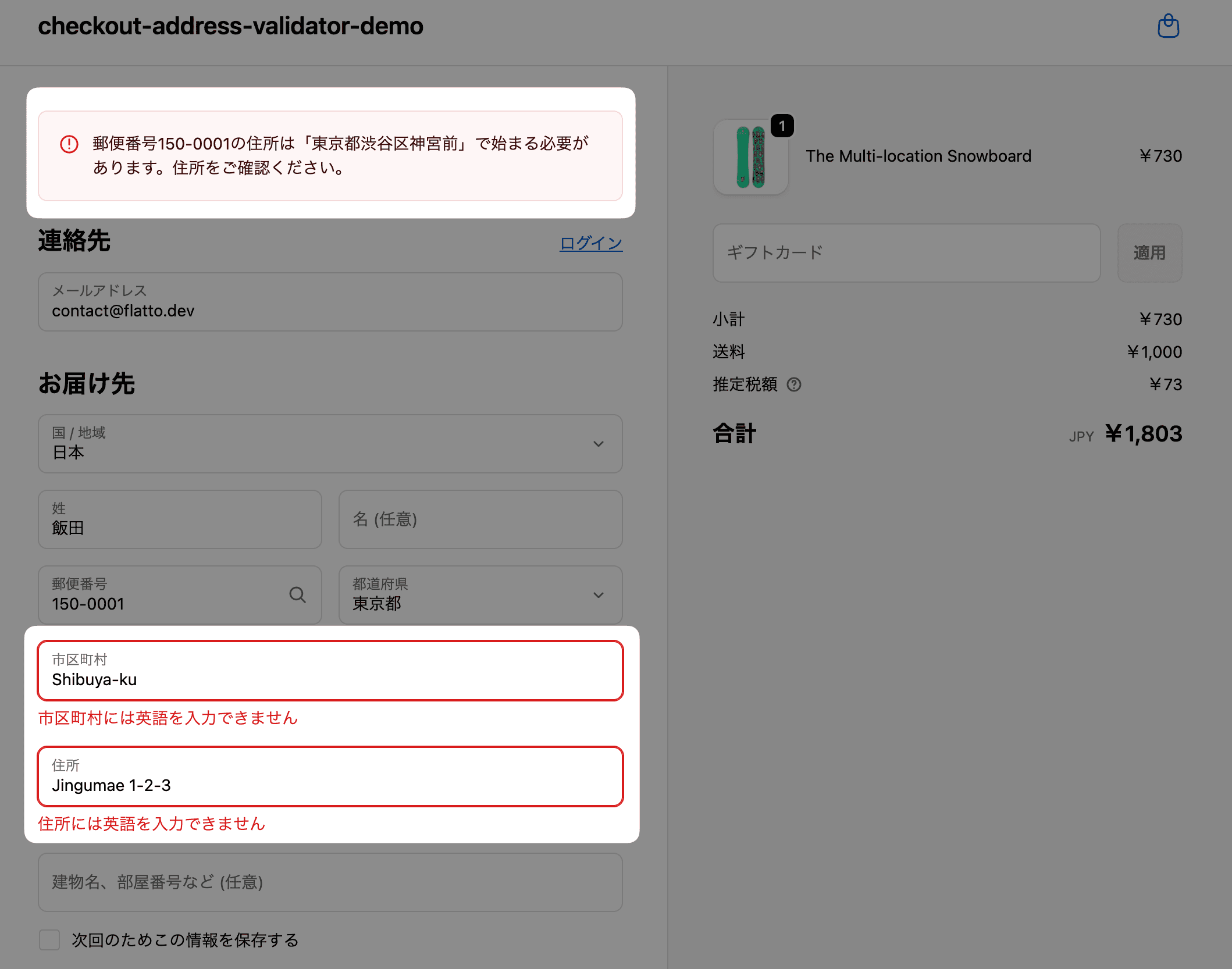1232x969 pixels.
Task: Expand the 国 / 地域 country dropdown
Action: (330, 444)
